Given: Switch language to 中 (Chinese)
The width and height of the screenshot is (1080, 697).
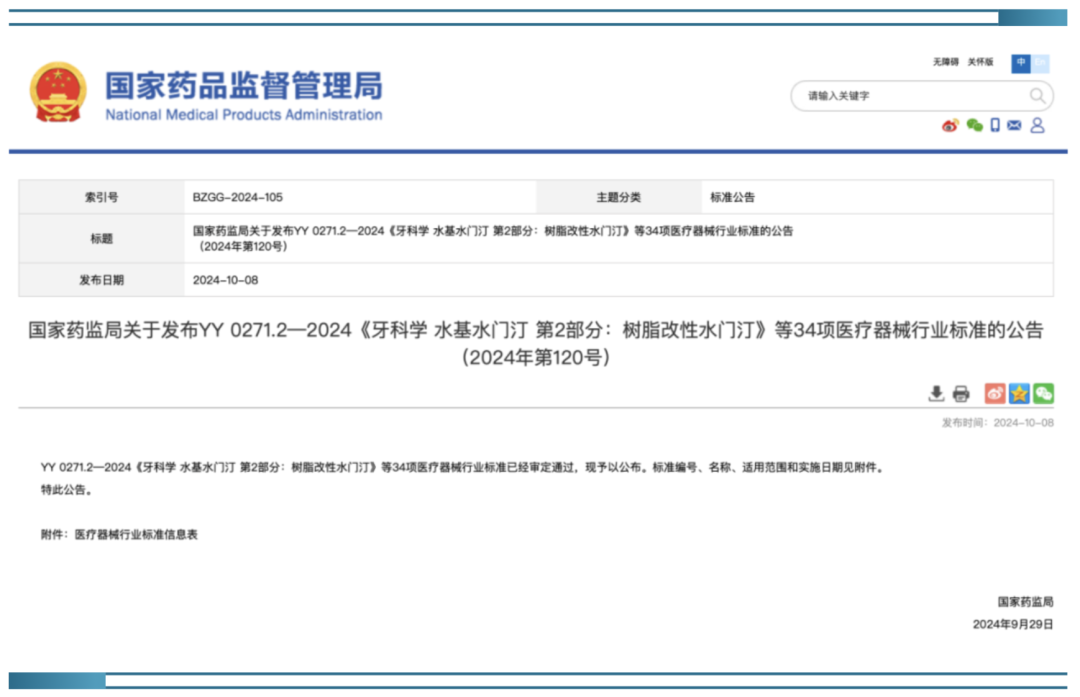Looking at the screenshot, I should [1021, 63].
